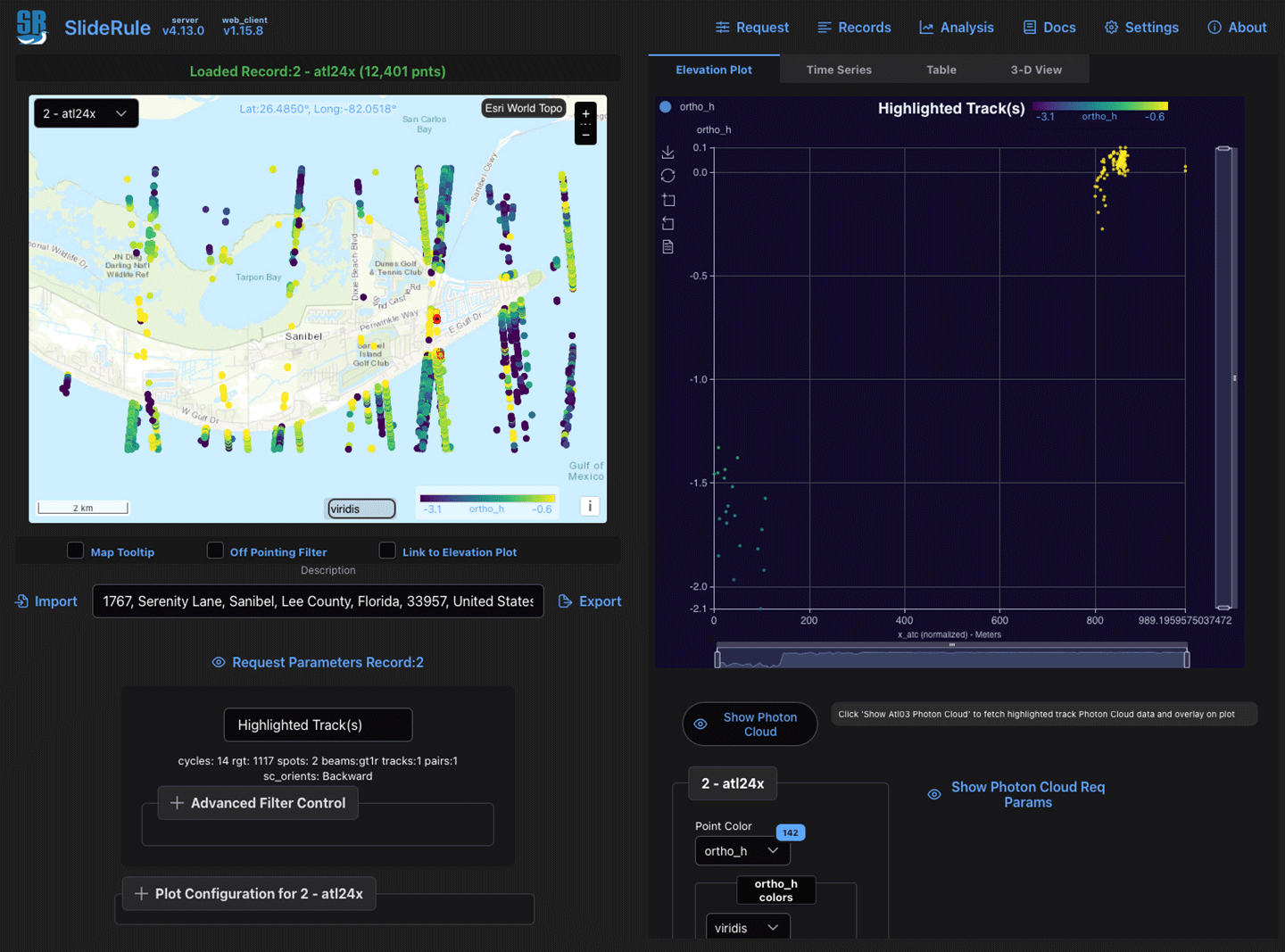
Task: Toggle the Off Pointing Filter checkbox
Action: (215, 551)
